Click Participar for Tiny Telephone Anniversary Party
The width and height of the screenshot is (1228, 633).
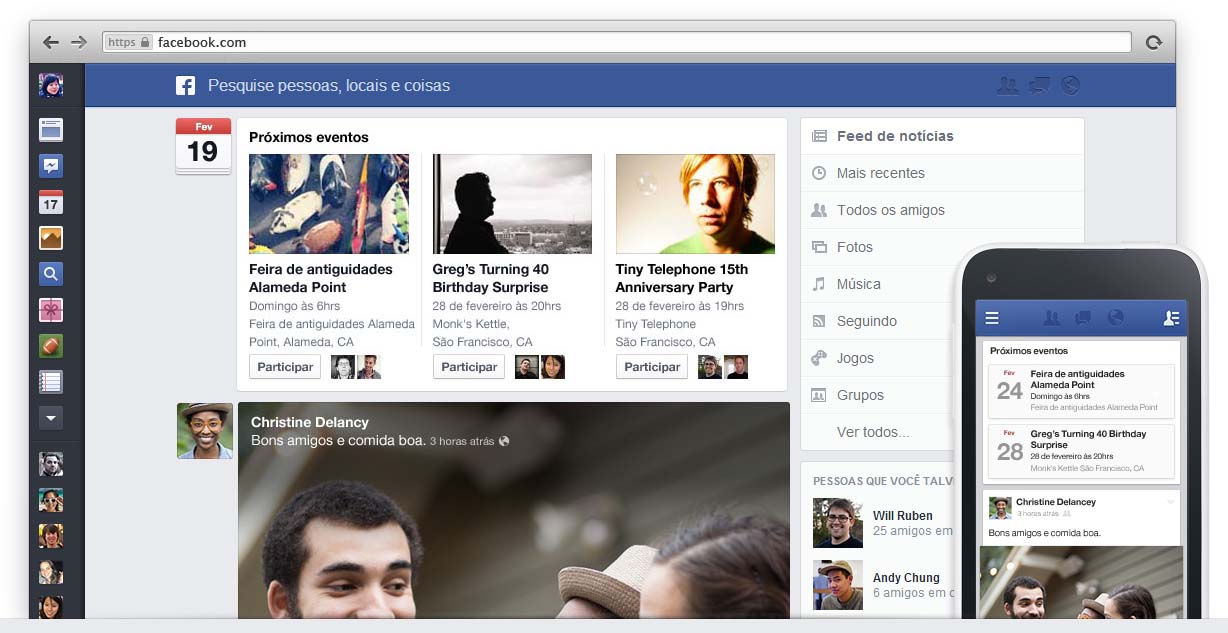click(x=652, y=367)
